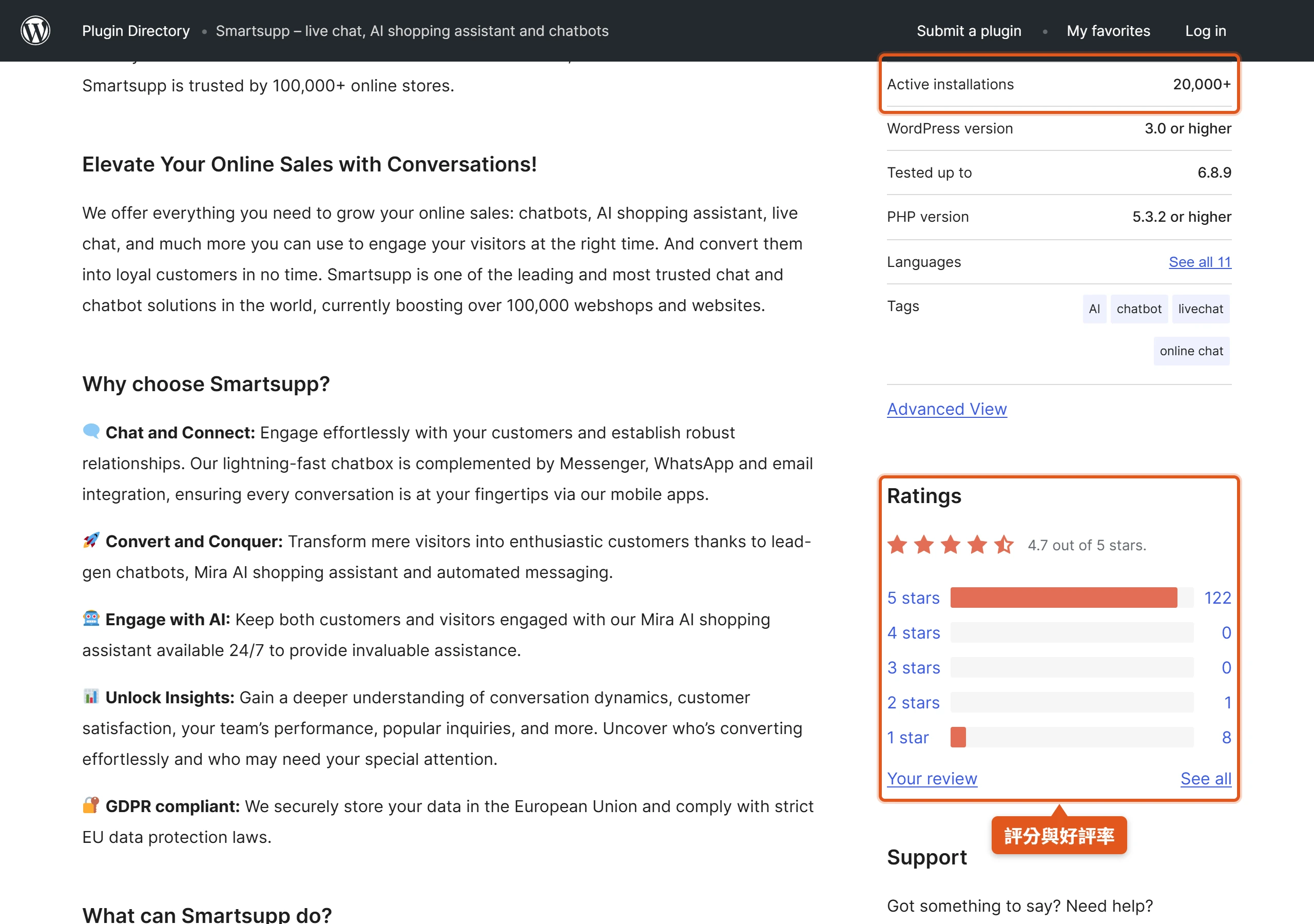Open Your review link
The height and width of the screenshot is (924, 1314).
pos(932,779)
